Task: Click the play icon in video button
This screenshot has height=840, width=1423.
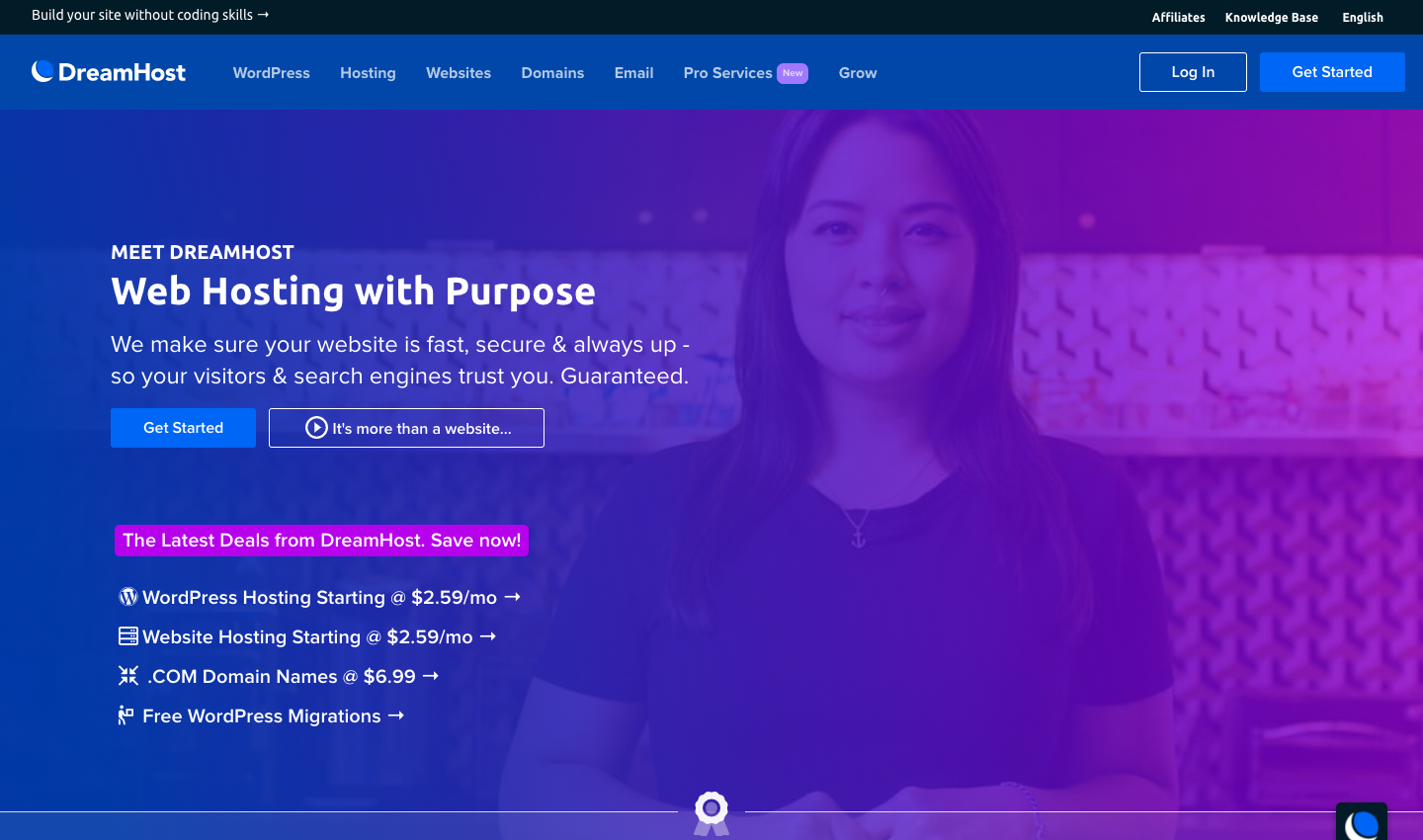Action: (x=316, y=428)
